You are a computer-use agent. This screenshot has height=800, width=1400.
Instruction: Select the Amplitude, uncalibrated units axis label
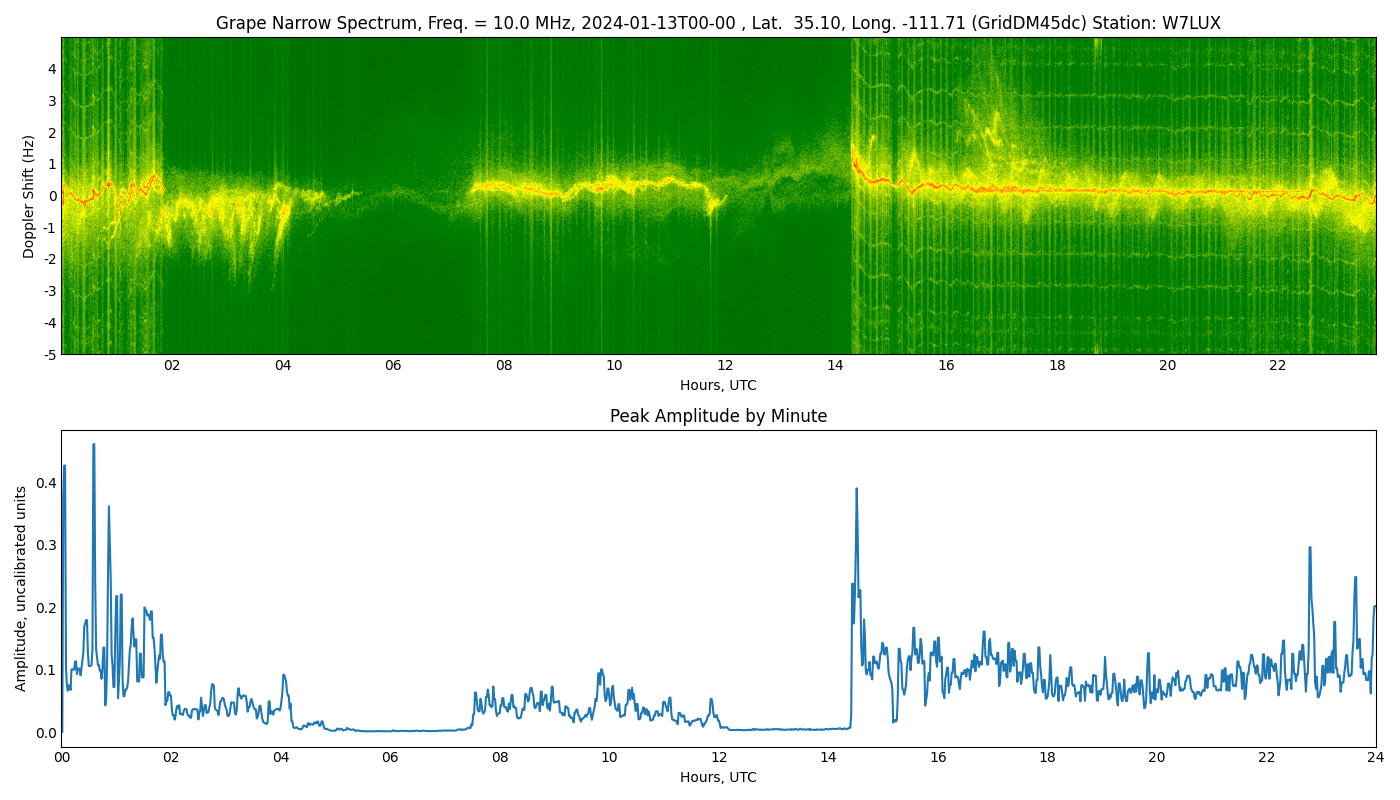tap(21, 588)
